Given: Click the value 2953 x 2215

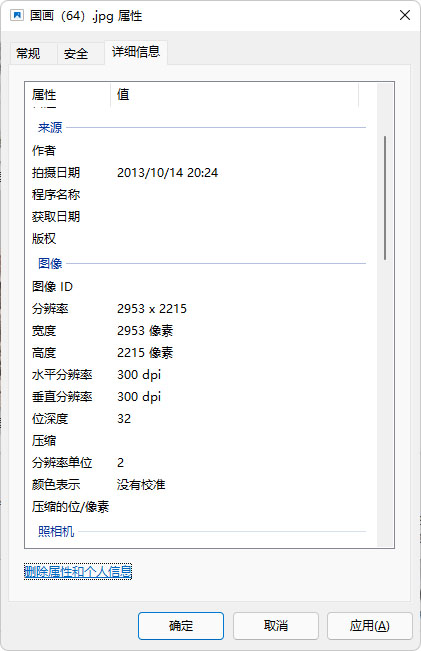Looking at the screenshot, I should coord(152,308).
